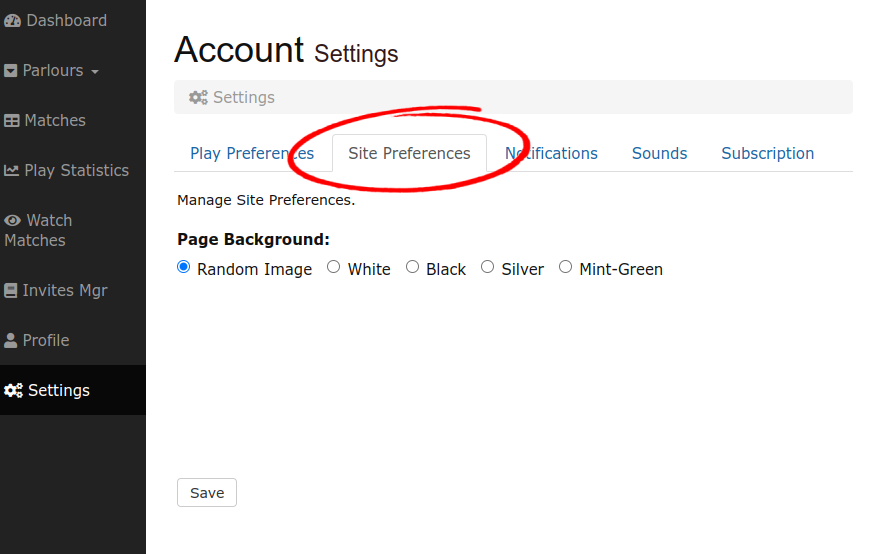Click the Watch Matches eye icon
The height and width of the screenshot is (554, 878).
[13, 221]
